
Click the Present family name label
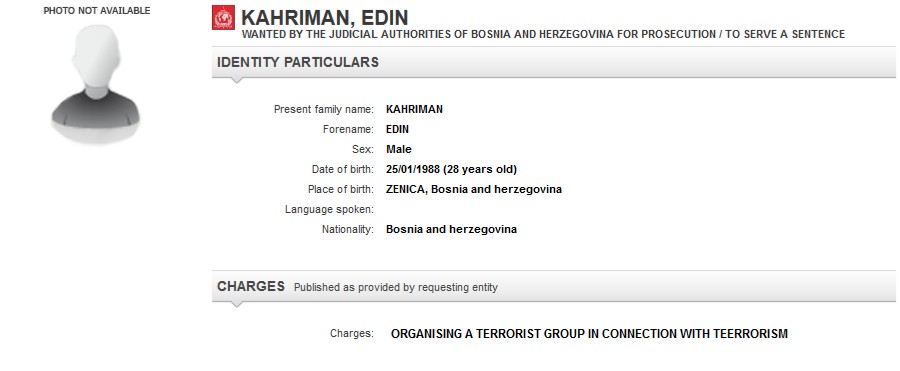[324, 109]
